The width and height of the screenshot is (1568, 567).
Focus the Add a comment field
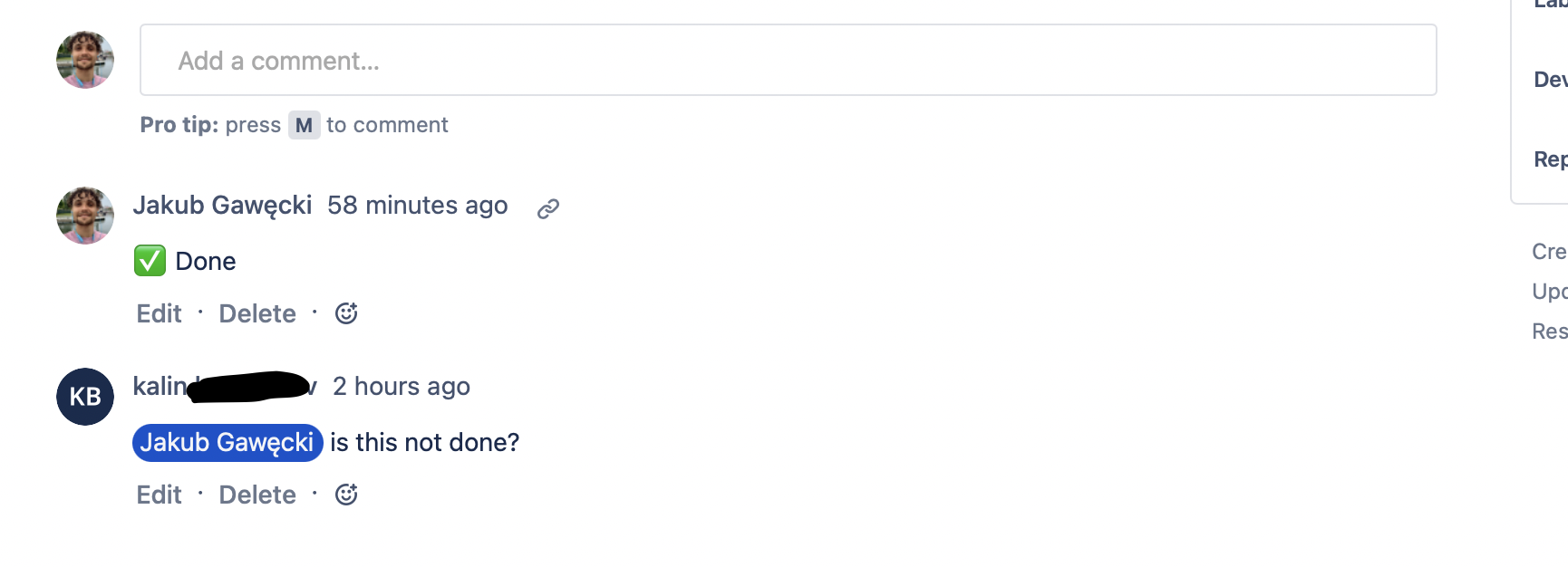click(x=788, y=60)
